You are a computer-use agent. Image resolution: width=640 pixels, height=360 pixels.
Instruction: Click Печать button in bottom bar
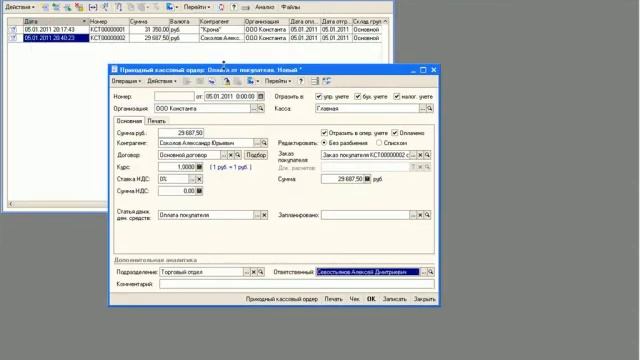[333, 299]
